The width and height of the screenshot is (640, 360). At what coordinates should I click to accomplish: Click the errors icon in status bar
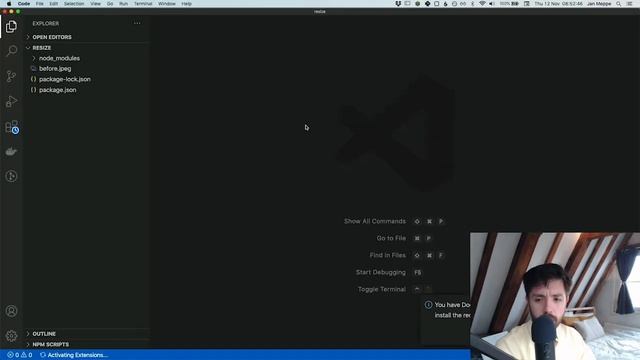point(10,355)
